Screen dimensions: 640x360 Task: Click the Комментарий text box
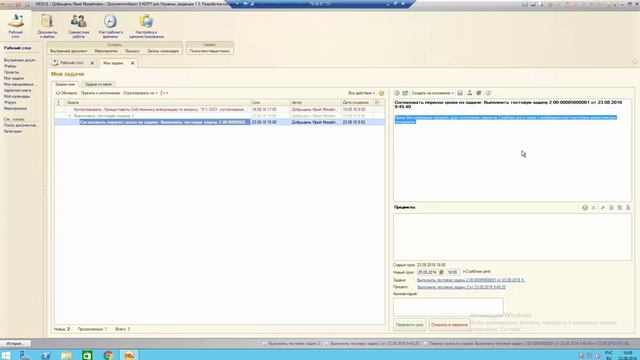448,307
